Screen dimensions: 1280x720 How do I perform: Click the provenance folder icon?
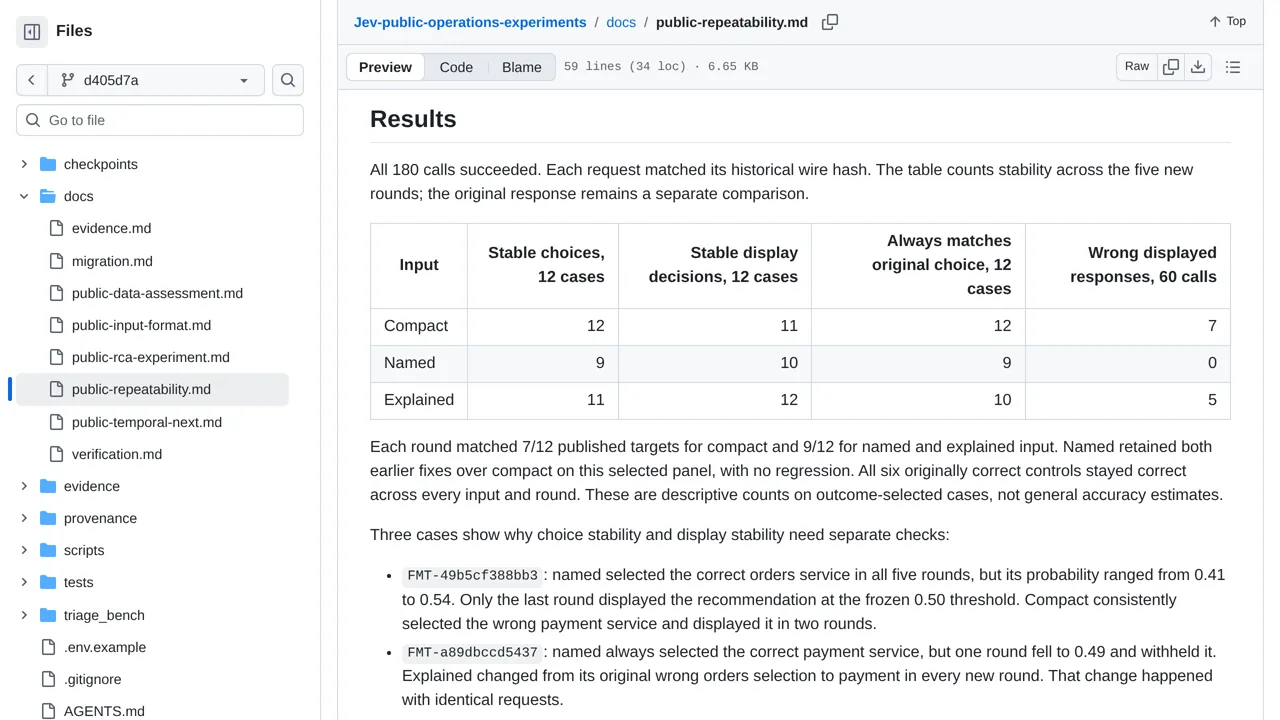coord(48,518)
